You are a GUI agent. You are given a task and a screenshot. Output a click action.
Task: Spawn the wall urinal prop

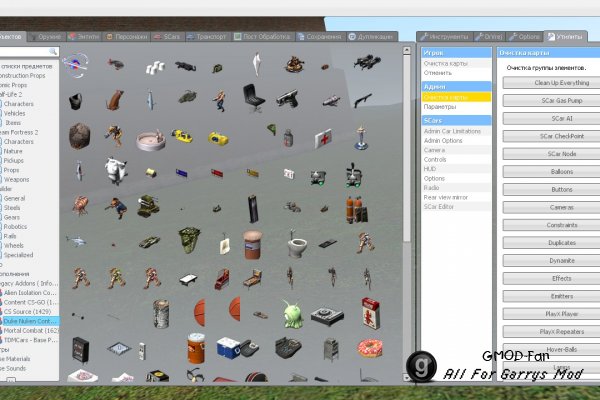click(x=225, y=243)
